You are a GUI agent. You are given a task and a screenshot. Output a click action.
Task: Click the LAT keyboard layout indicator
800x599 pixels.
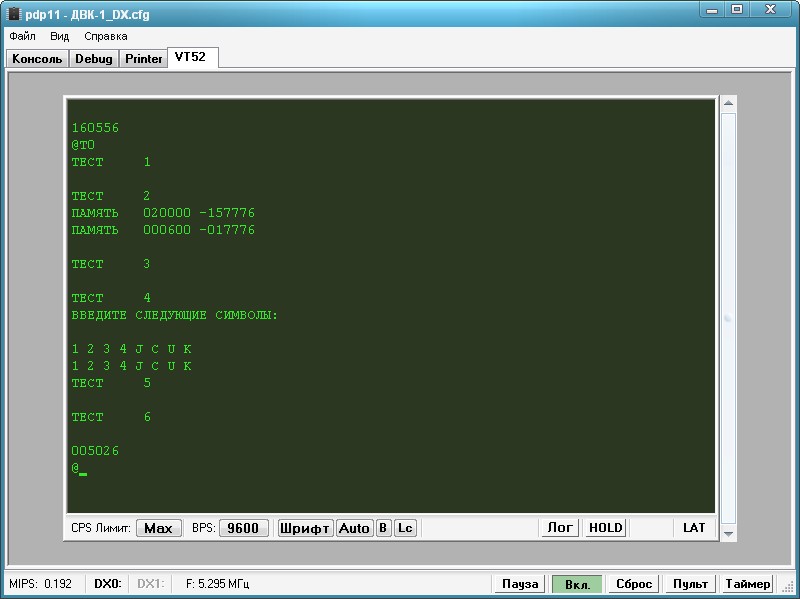[x=694, y=528]
